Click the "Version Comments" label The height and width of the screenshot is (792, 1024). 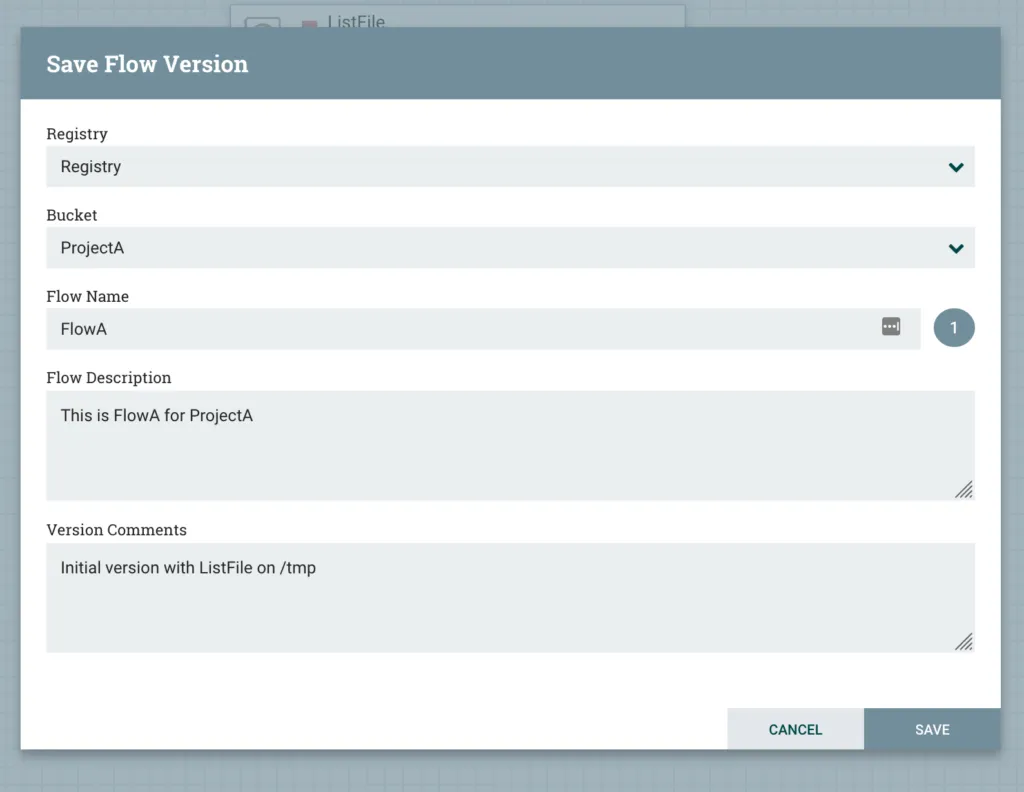pyautogui.click(x=116, y=530)
